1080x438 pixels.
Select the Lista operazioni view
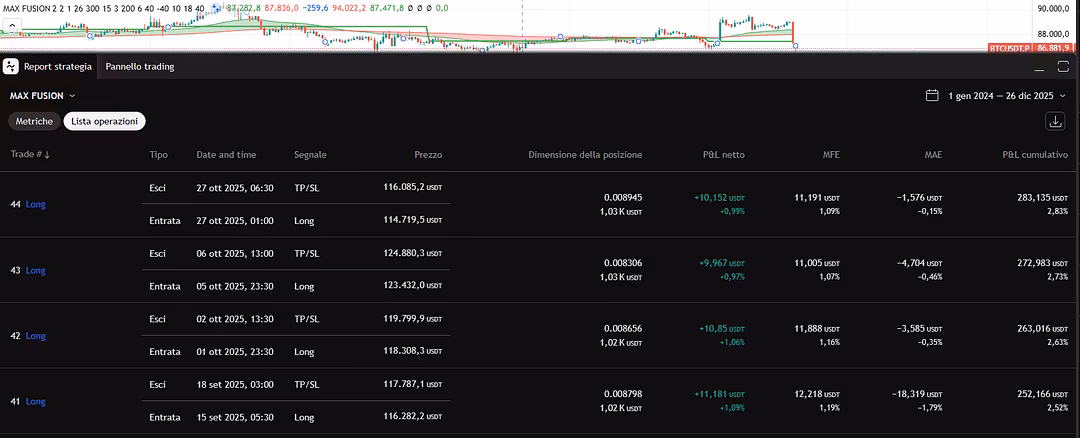point(104,121)
